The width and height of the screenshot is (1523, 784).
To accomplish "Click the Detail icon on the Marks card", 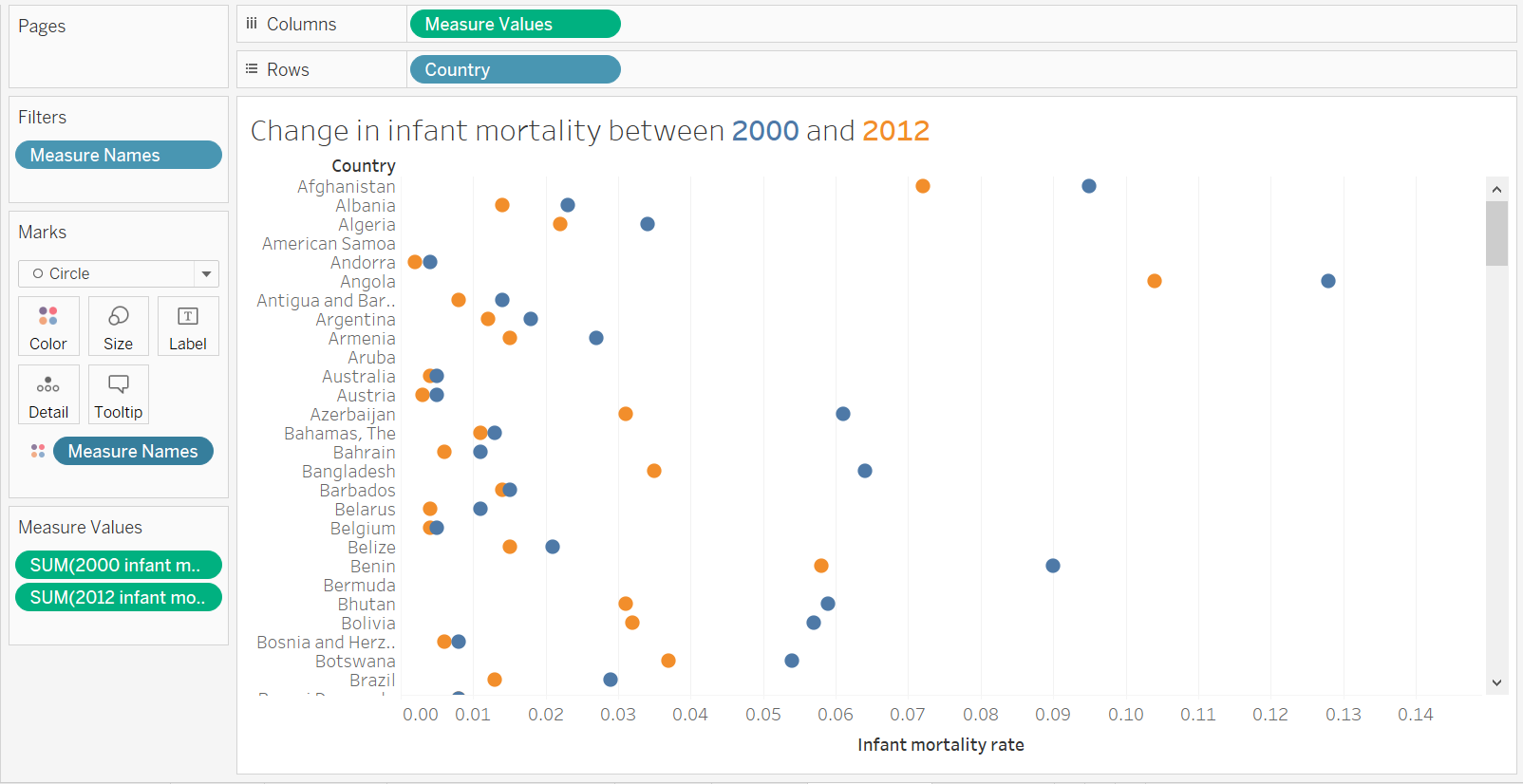I will (x=48, y=394).
